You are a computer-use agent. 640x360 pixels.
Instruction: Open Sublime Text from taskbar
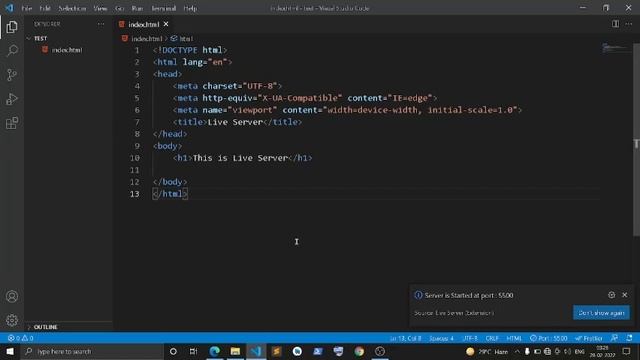[x=276, y=351]
